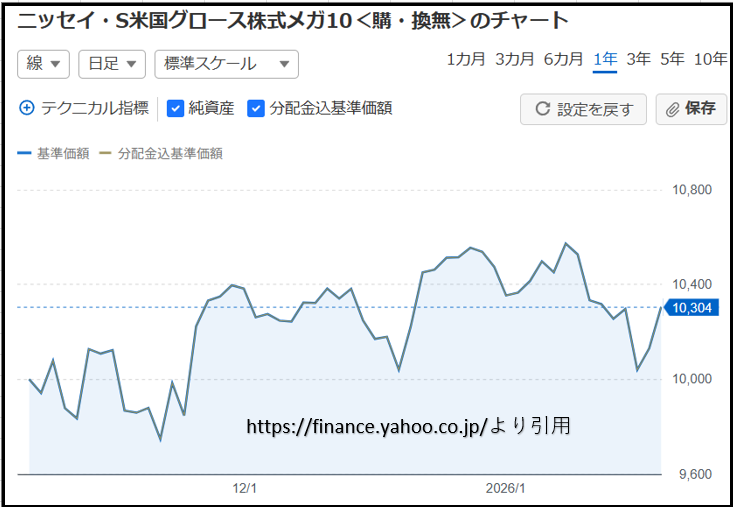Screen dimensions: 733x507
Task: Show the 5年 chart range
Action: pos(672,59)
